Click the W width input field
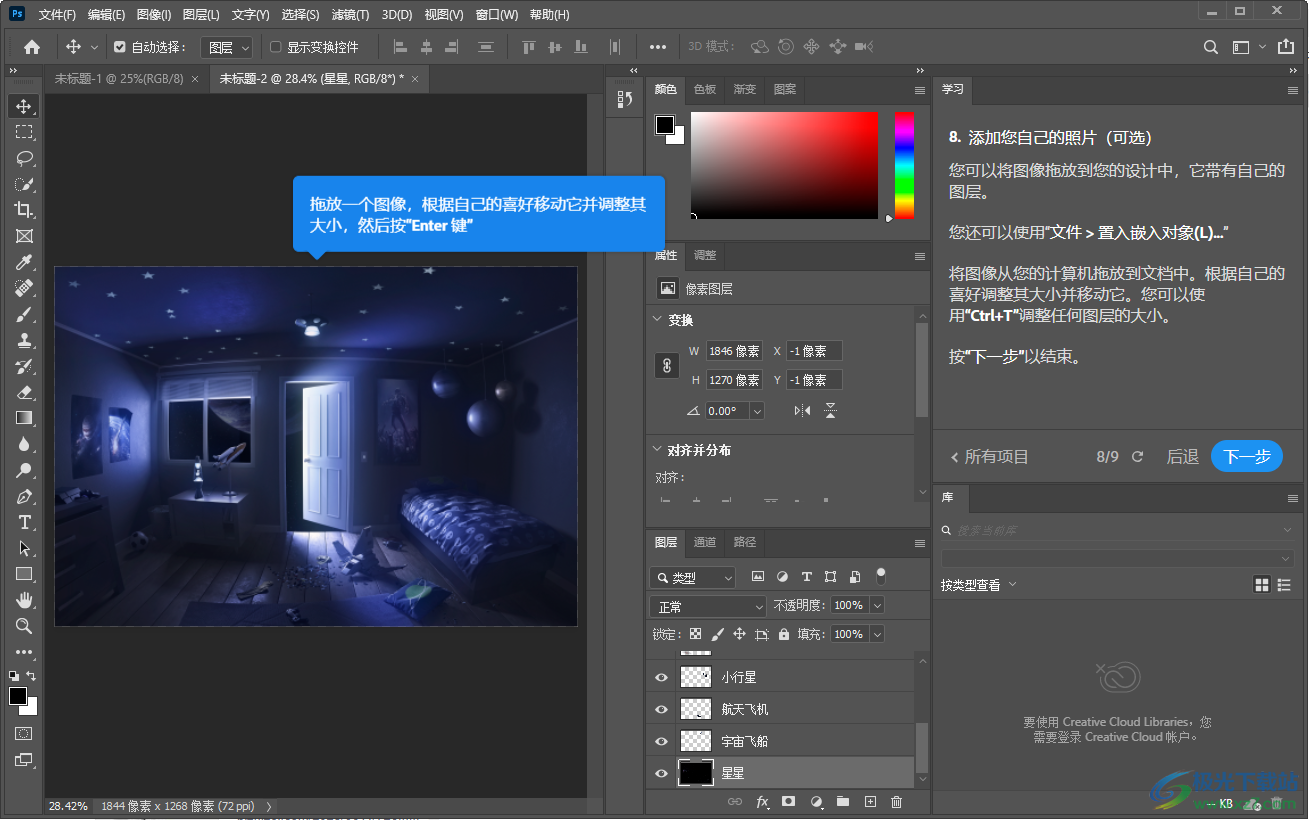Screen dimensions: 1309x820 734,351
